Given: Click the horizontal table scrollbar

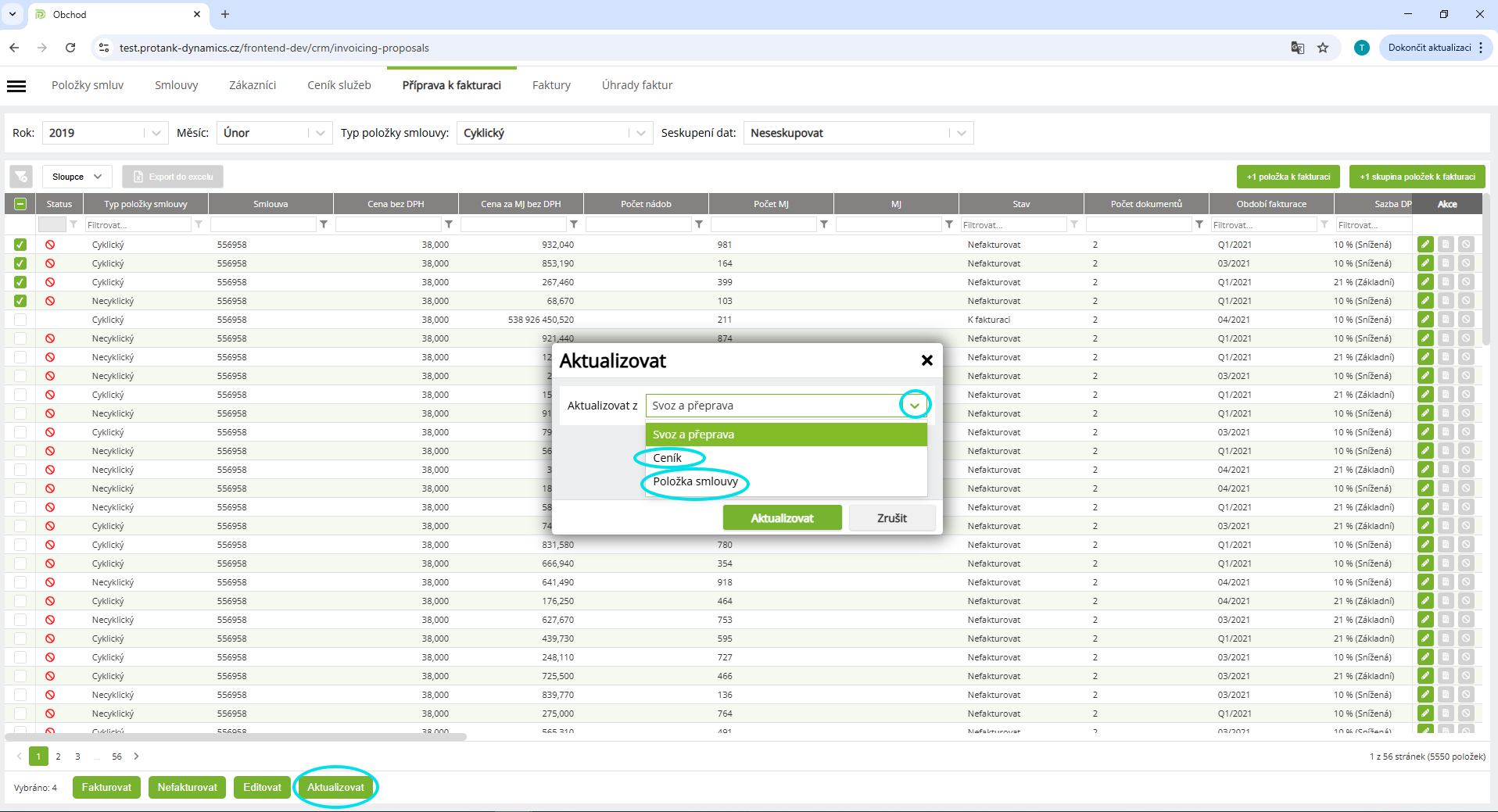Looking at the screenshot, I should (236, 737).
